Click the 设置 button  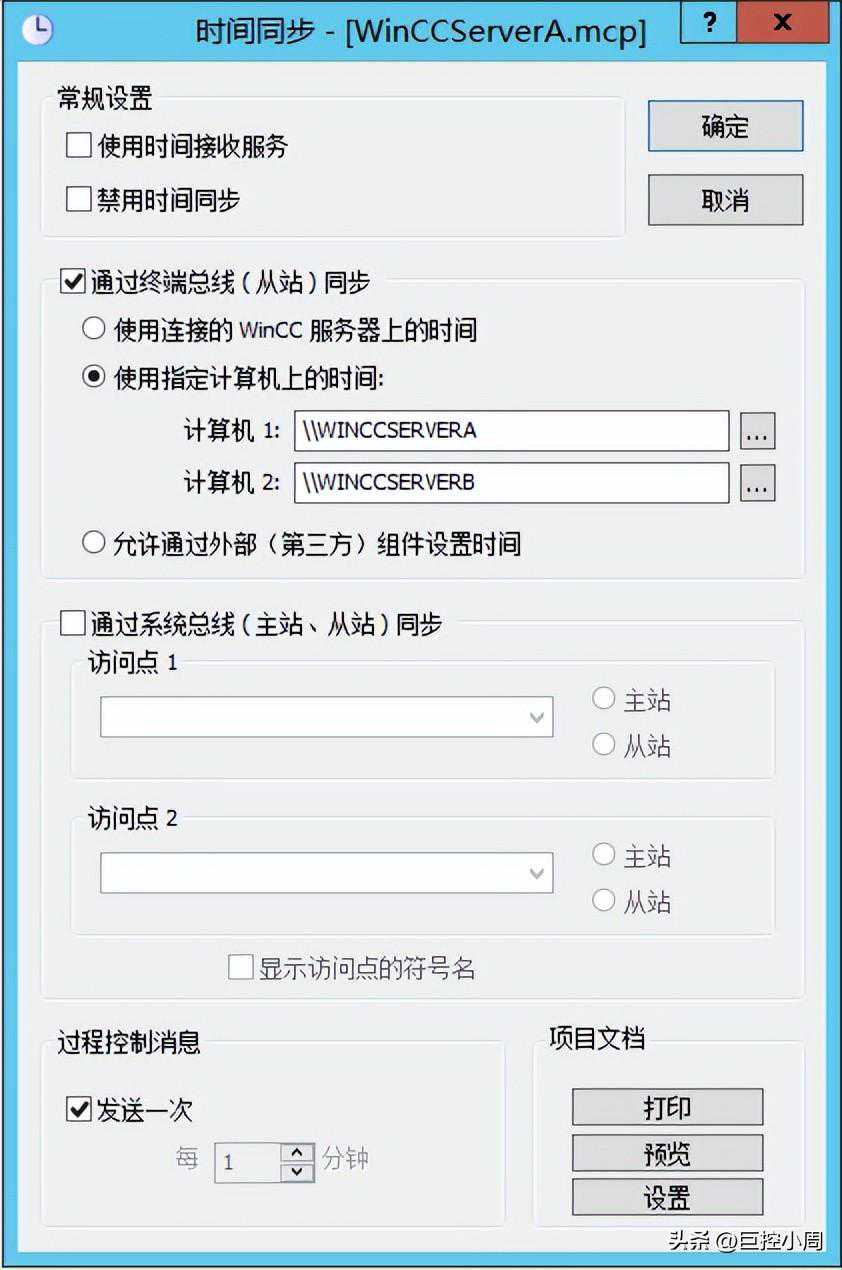(667, 1198)
